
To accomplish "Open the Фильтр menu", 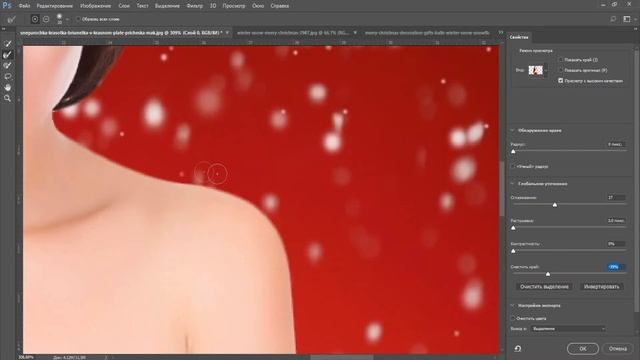I will click(x=195, y=6).
